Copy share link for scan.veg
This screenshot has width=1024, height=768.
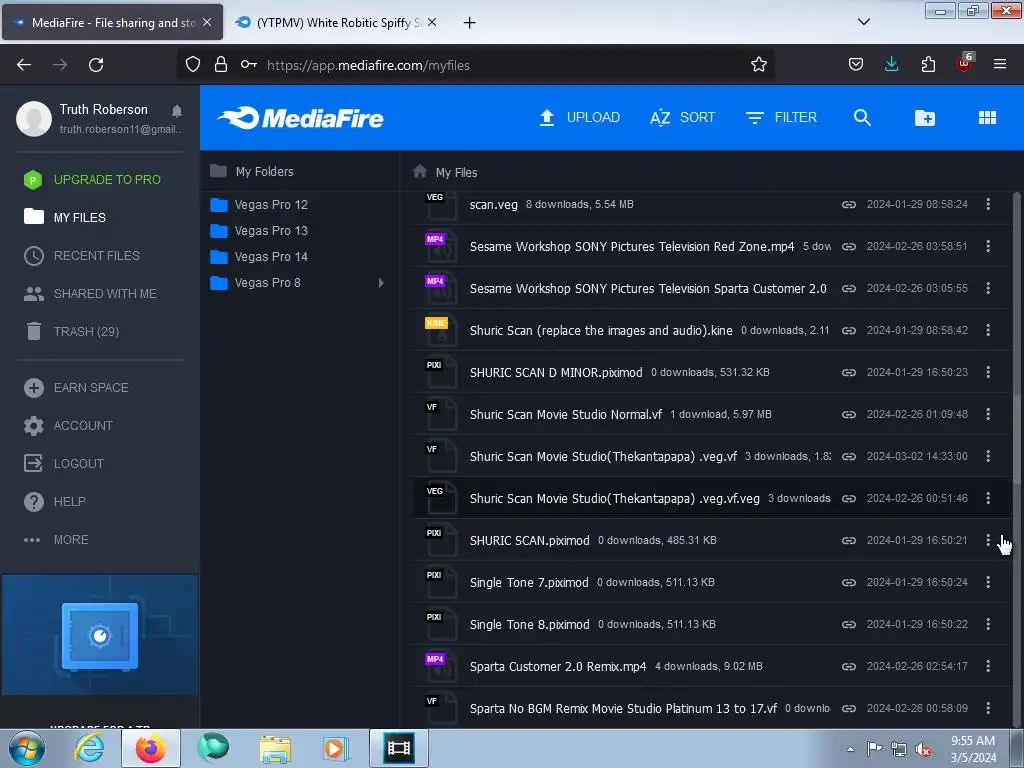(x=848, y=204)
